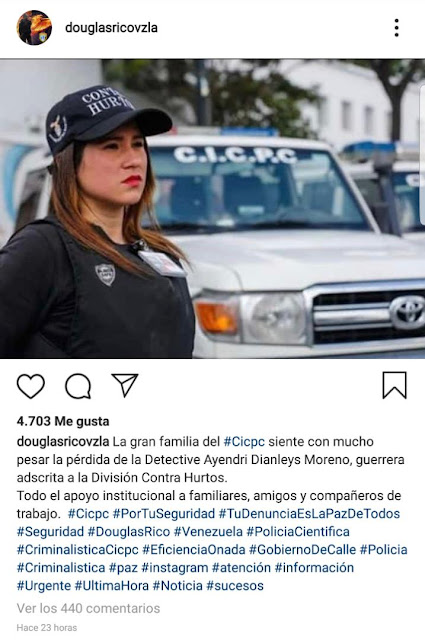The width and height of the screenshot is (425, 640).
Task: Open comments via speech bubble icon
Action: coord(78,386)
